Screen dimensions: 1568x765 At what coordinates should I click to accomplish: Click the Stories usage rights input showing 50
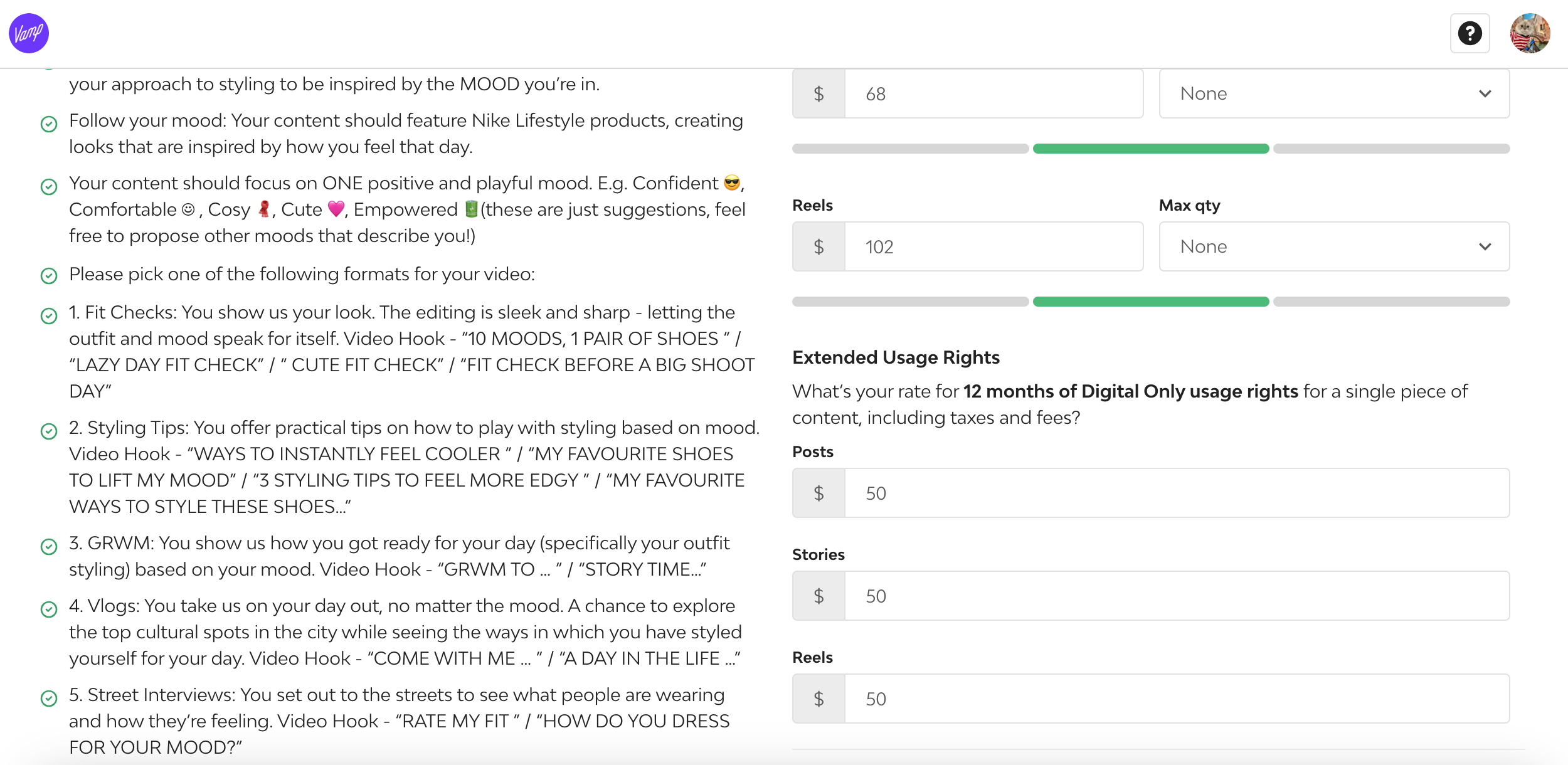(x=1177, y=596)
